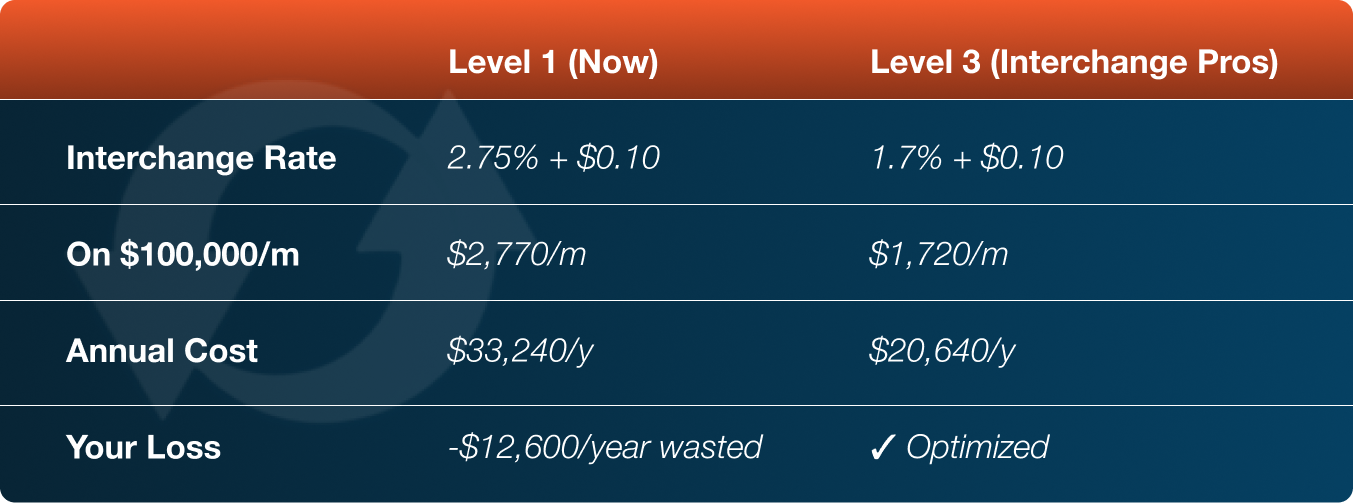Select the $1,720/m monthly cost
Viewport: 1353px width, 503px height.
pos(939,254)
